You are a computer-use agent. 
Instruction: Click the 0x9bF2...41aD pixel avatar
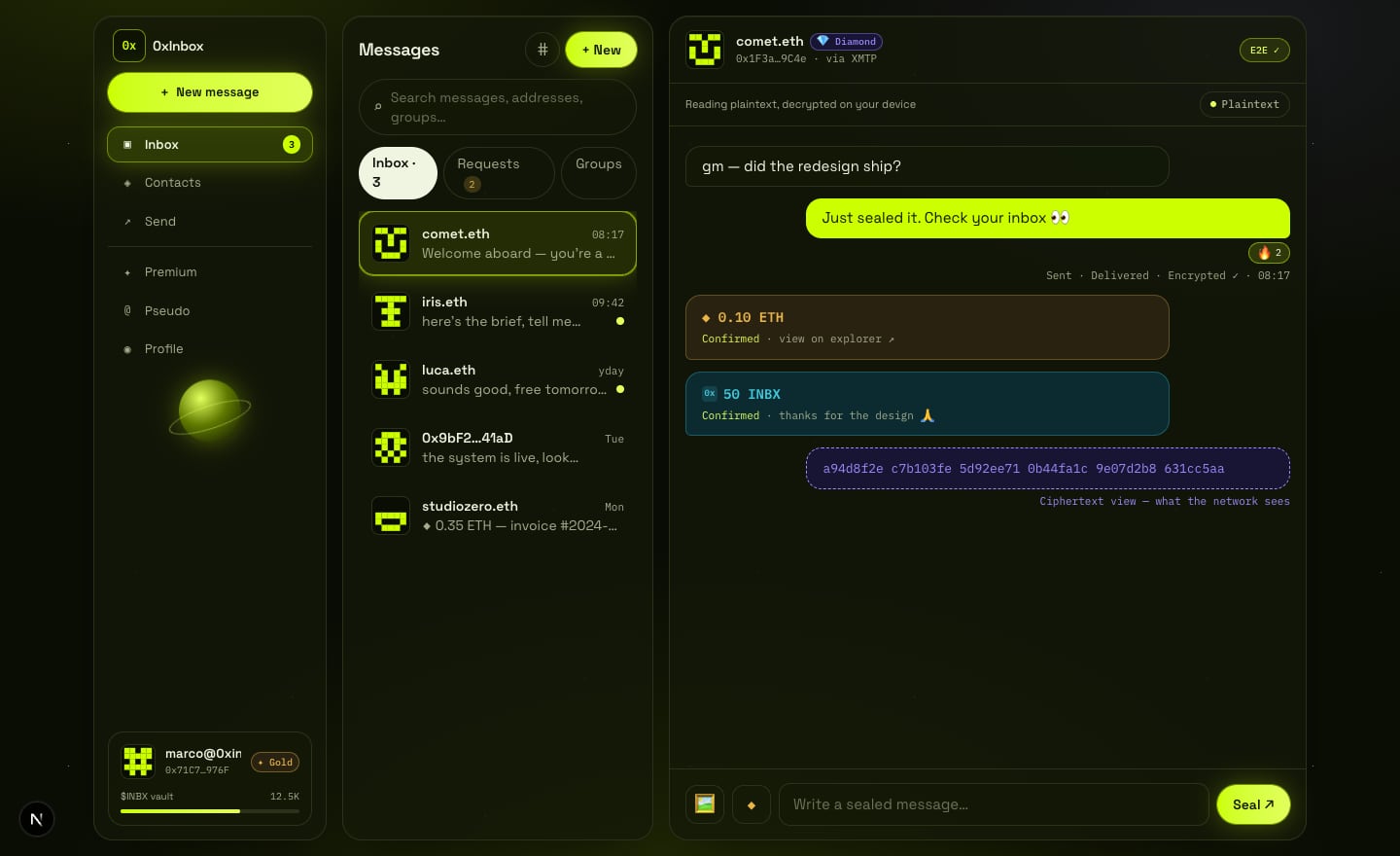(x=391, y=447)
